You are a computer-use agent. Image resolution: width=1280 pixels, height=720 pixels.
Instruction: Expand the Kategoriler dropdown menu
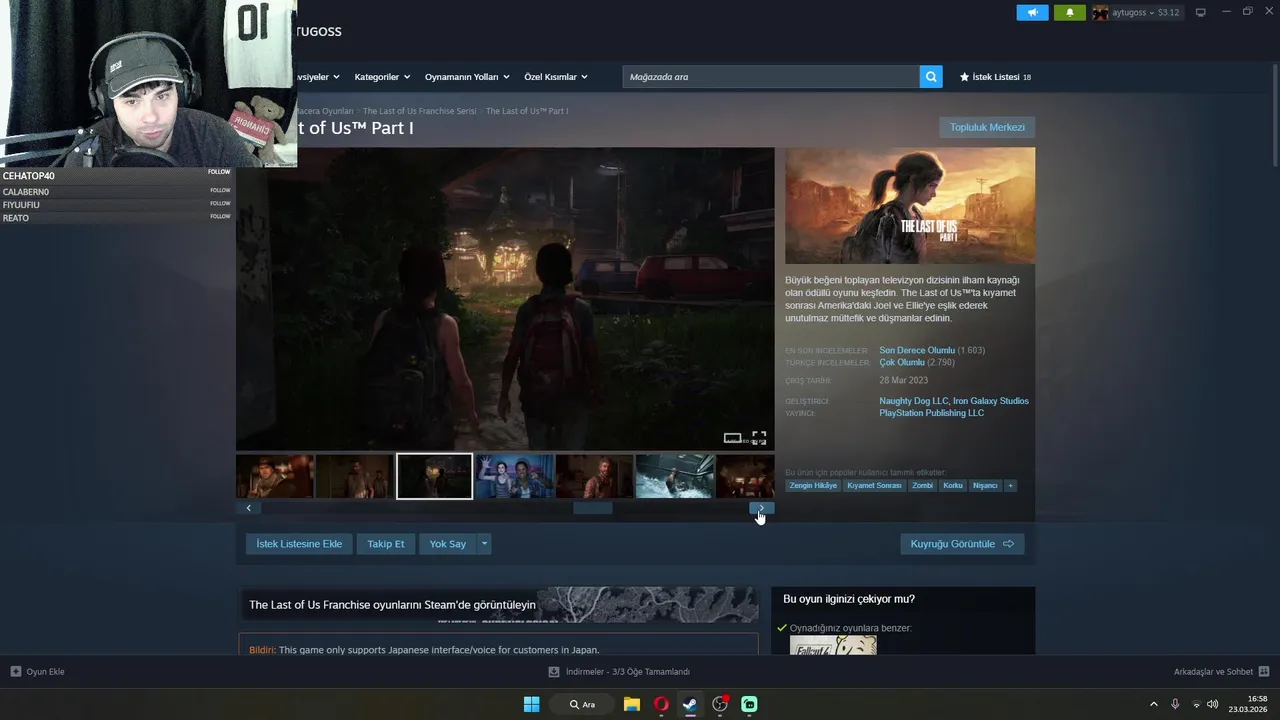pyautogui.click(x=381, y=77)
